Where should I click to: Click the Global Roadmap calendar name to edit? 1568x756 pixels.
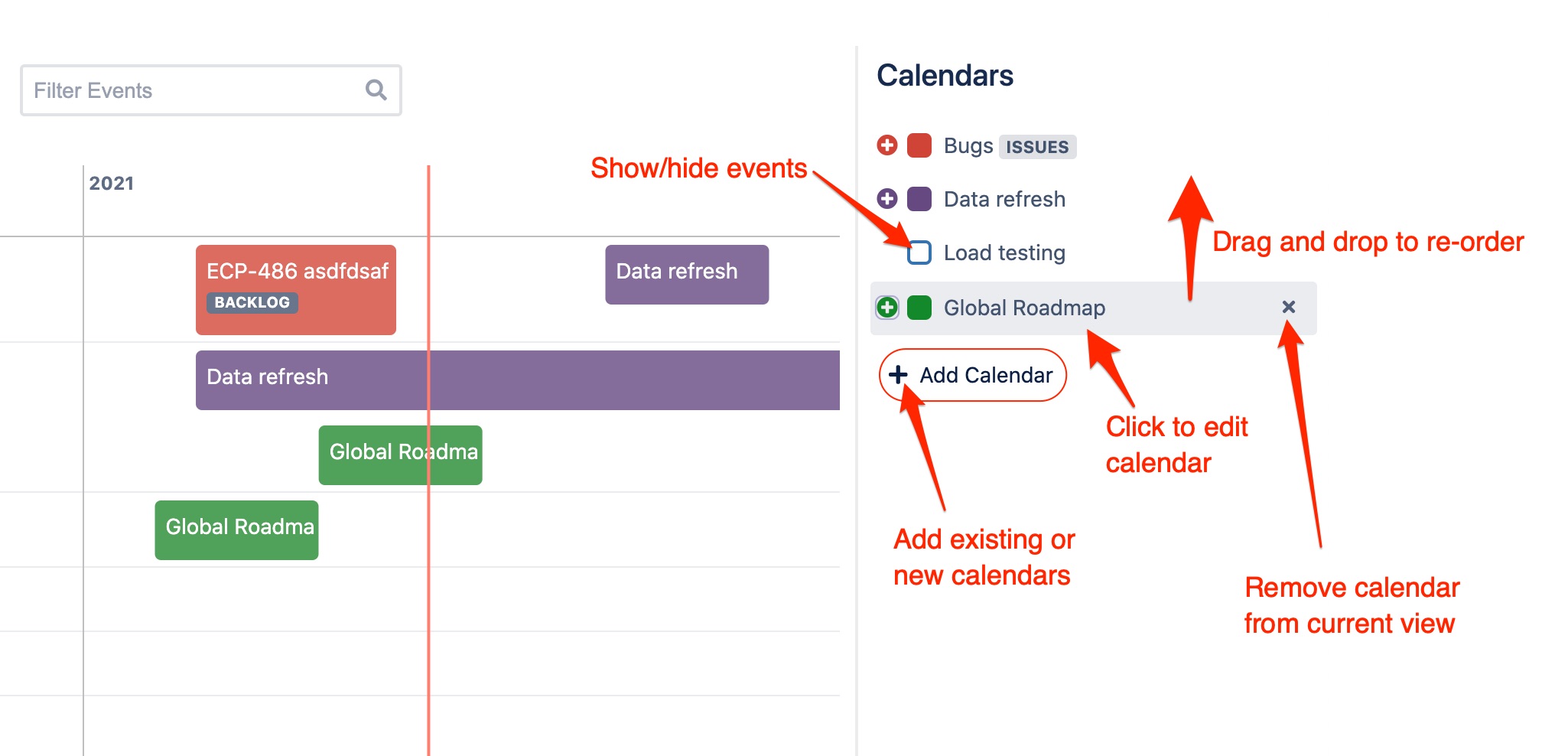pyautogui.click(x=1024, y=308)
